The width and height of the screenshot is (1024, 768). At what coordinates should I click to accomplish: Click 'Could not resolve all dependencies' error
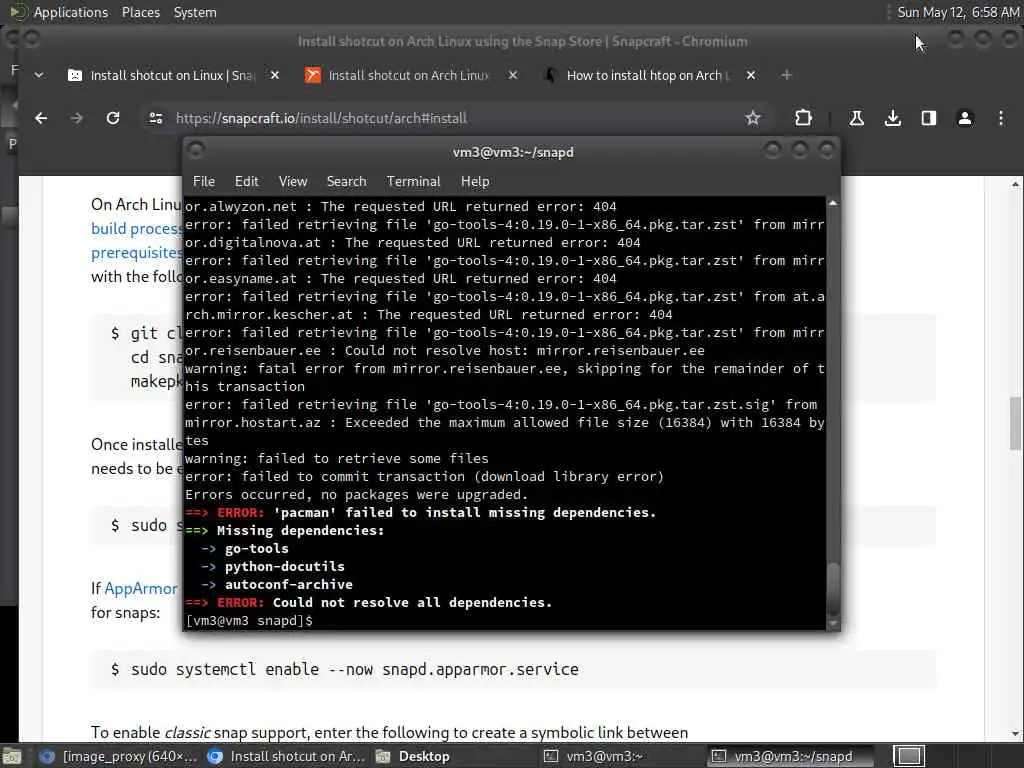coord(412,602)
